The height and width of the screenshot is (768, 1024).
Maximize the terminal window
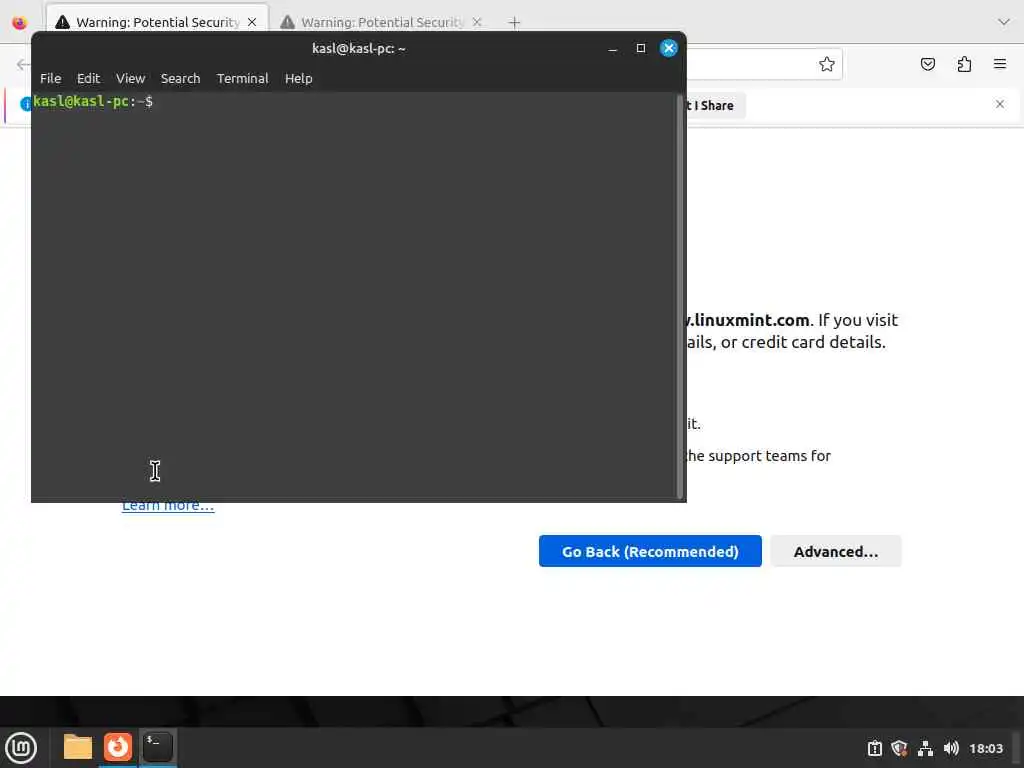641,48
